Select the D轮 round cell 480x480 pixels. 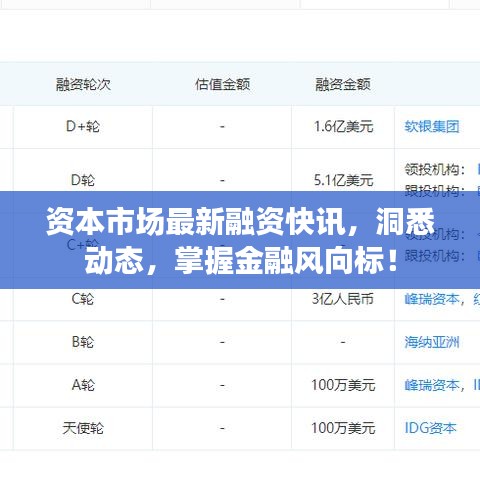coord(83,180)
